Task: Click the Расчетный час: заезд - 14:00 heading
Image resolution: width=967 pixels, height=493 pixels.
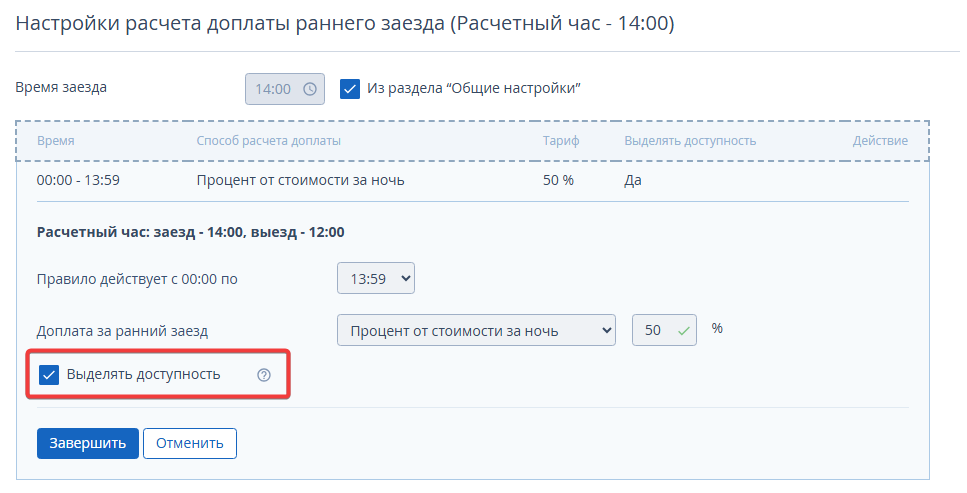Action: tap(191, 232)
